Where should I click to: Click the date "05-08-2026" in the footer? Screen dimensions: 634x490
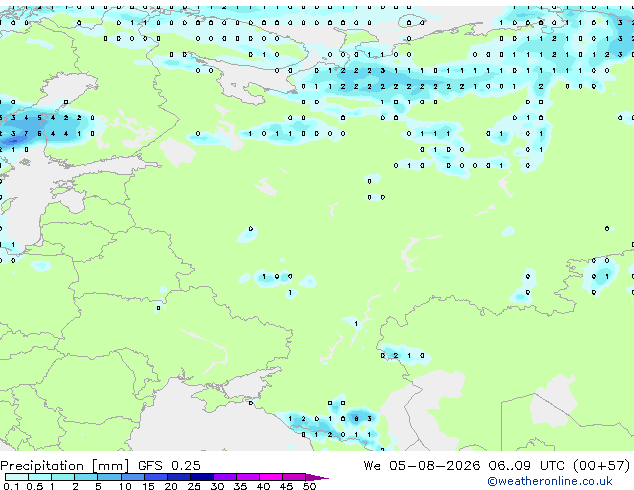point(435,466)
